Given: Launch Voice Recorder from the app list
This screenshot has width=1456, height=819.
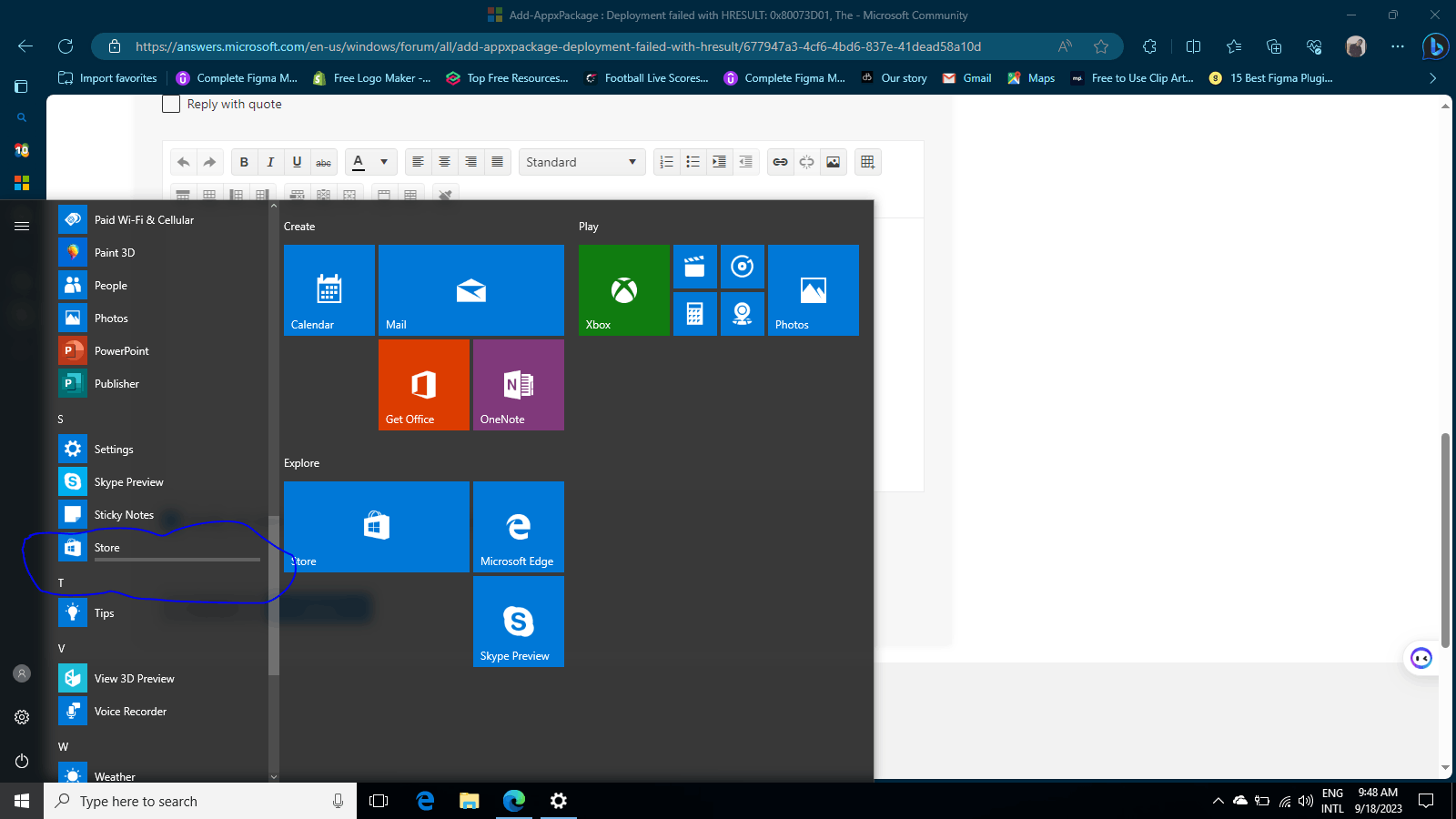Looking at the screenshot, I should click(x=162, y=712).
